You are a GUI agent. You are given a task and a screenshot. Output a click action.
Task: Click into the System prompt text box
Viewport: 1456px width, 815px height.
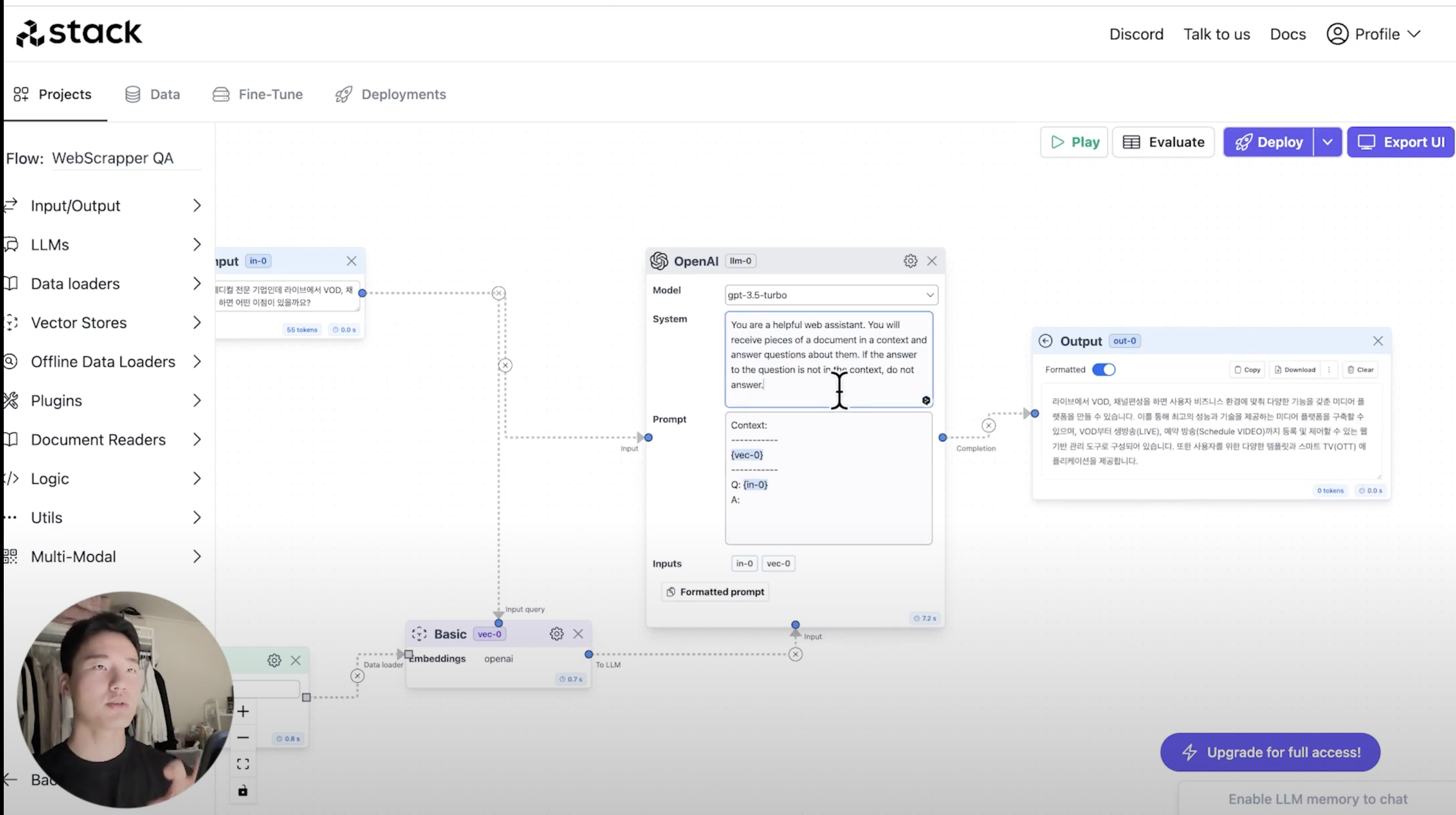pyautogui.click(x=829, y=359)
